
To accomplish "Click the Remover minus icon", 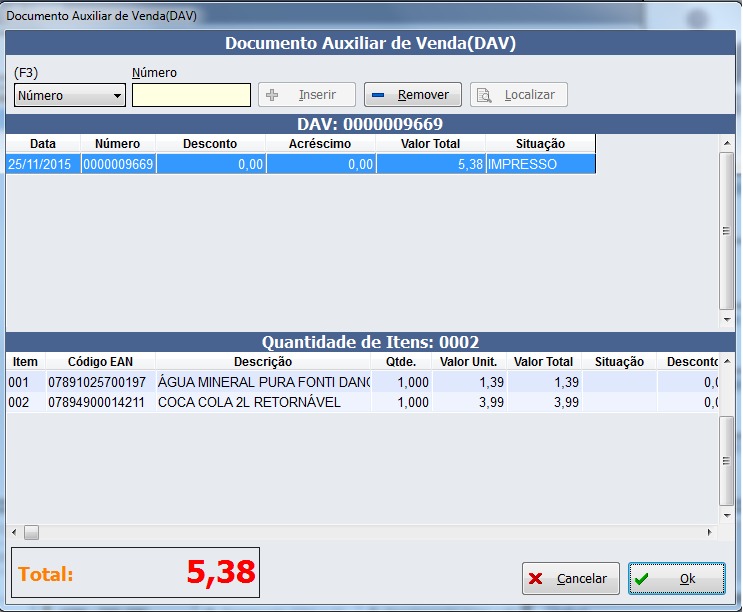I will tap(378, 95).
